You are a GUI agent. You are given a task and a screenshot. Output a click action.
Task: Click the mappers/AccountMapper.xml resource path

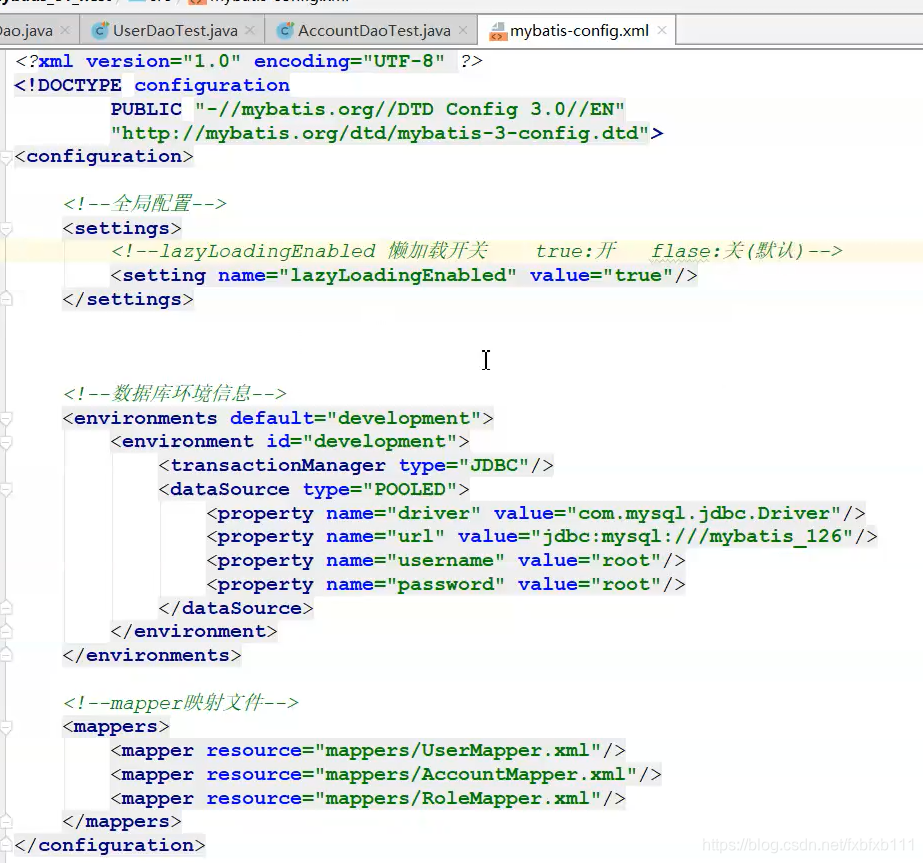pyautogui.click(x=475, y=775)
